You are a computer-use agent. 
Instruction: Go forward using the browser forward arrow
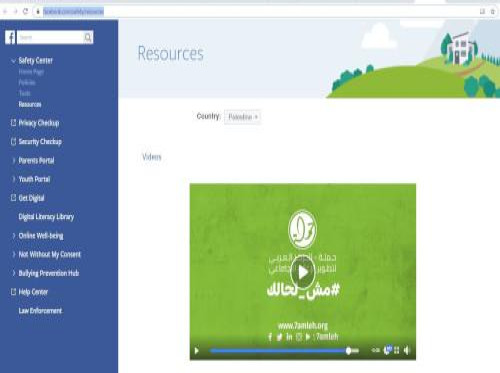[x=15, y=12]
